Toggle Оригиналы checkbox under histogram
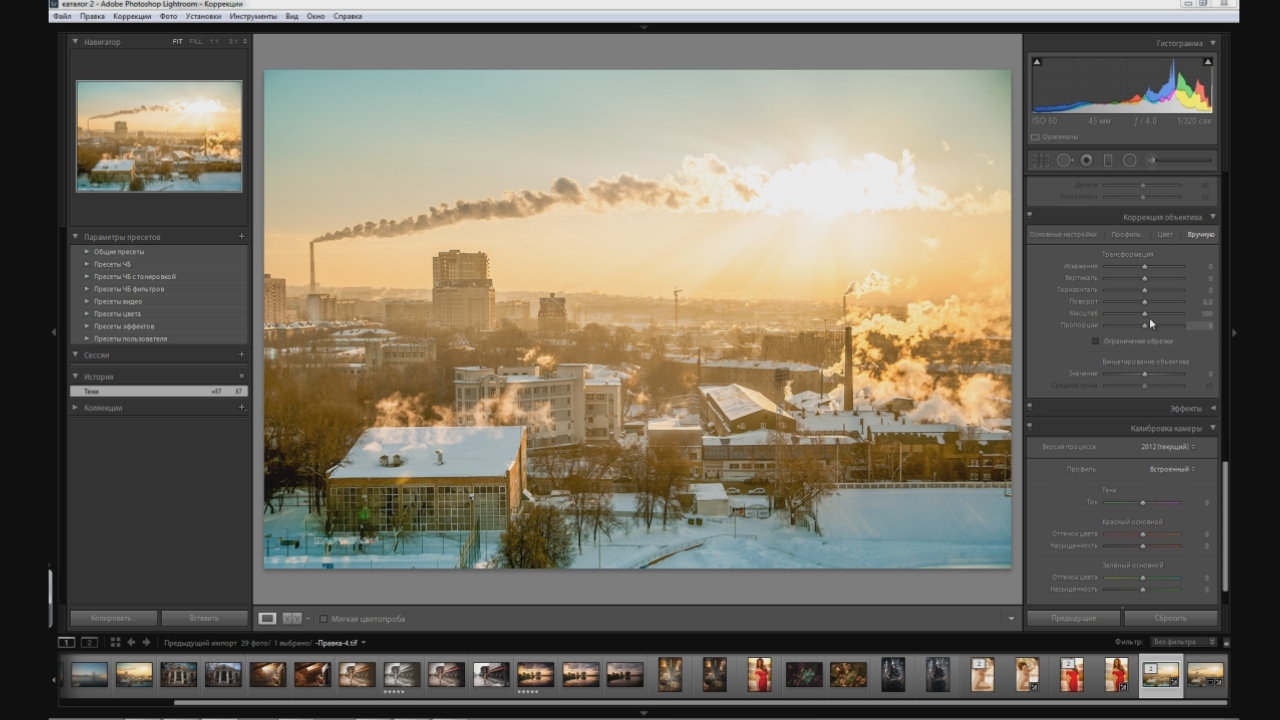The image size is (1280, 720). 1035,137
